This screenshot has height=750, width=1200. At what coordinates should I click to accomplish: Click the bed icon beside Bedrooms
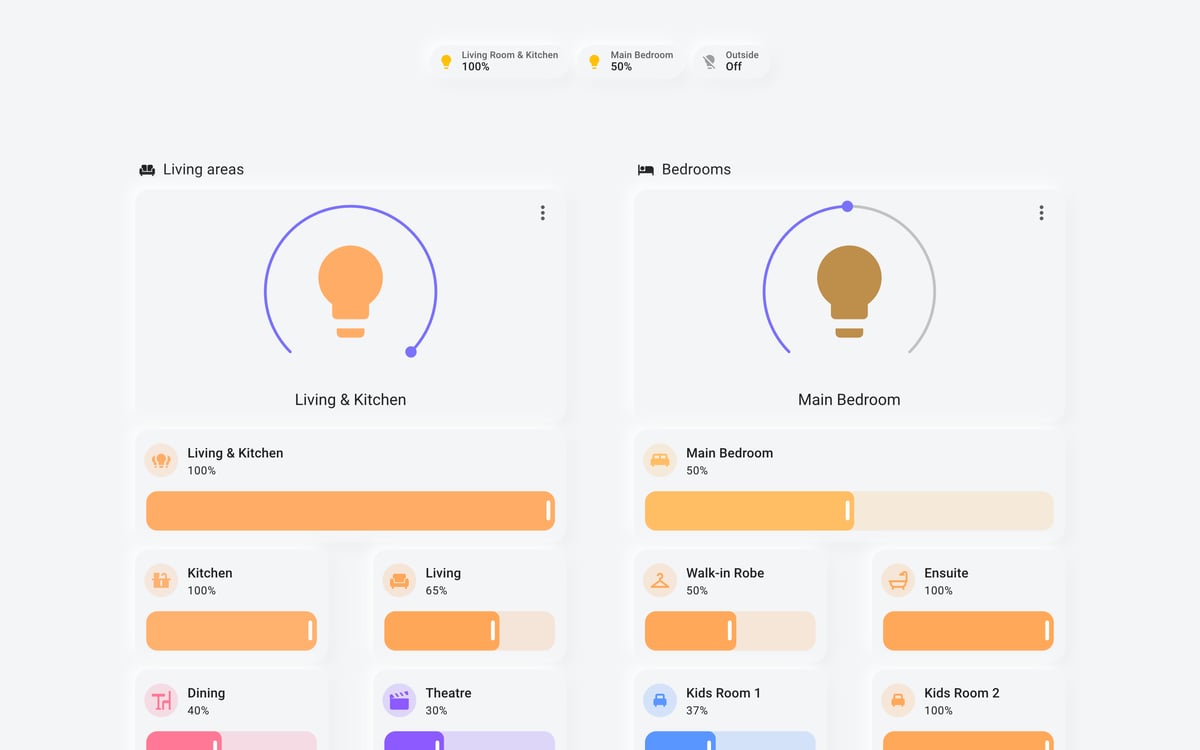[646, 170]
